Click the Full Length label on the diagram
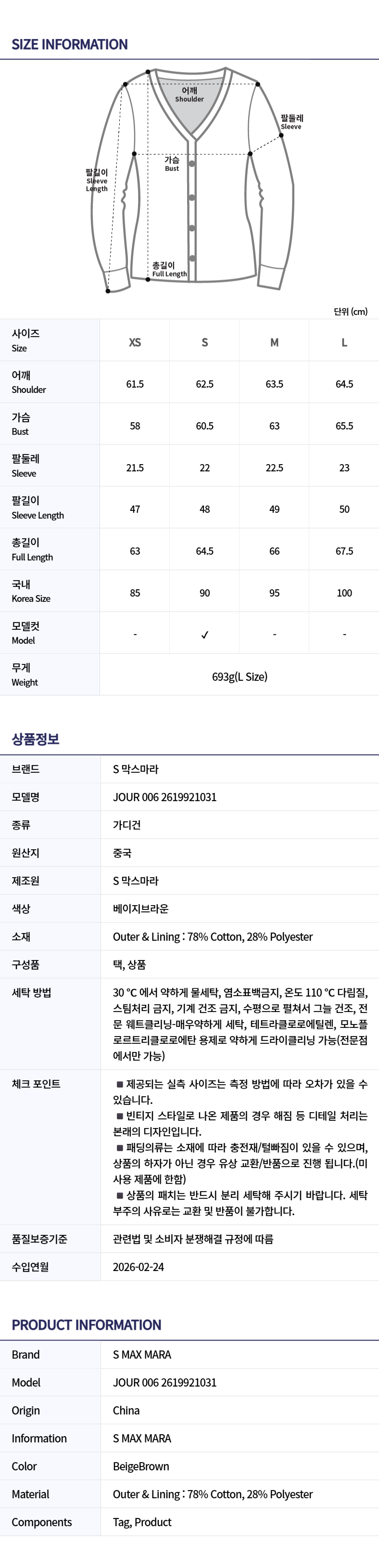379x1568 pixels. [168, 270]
